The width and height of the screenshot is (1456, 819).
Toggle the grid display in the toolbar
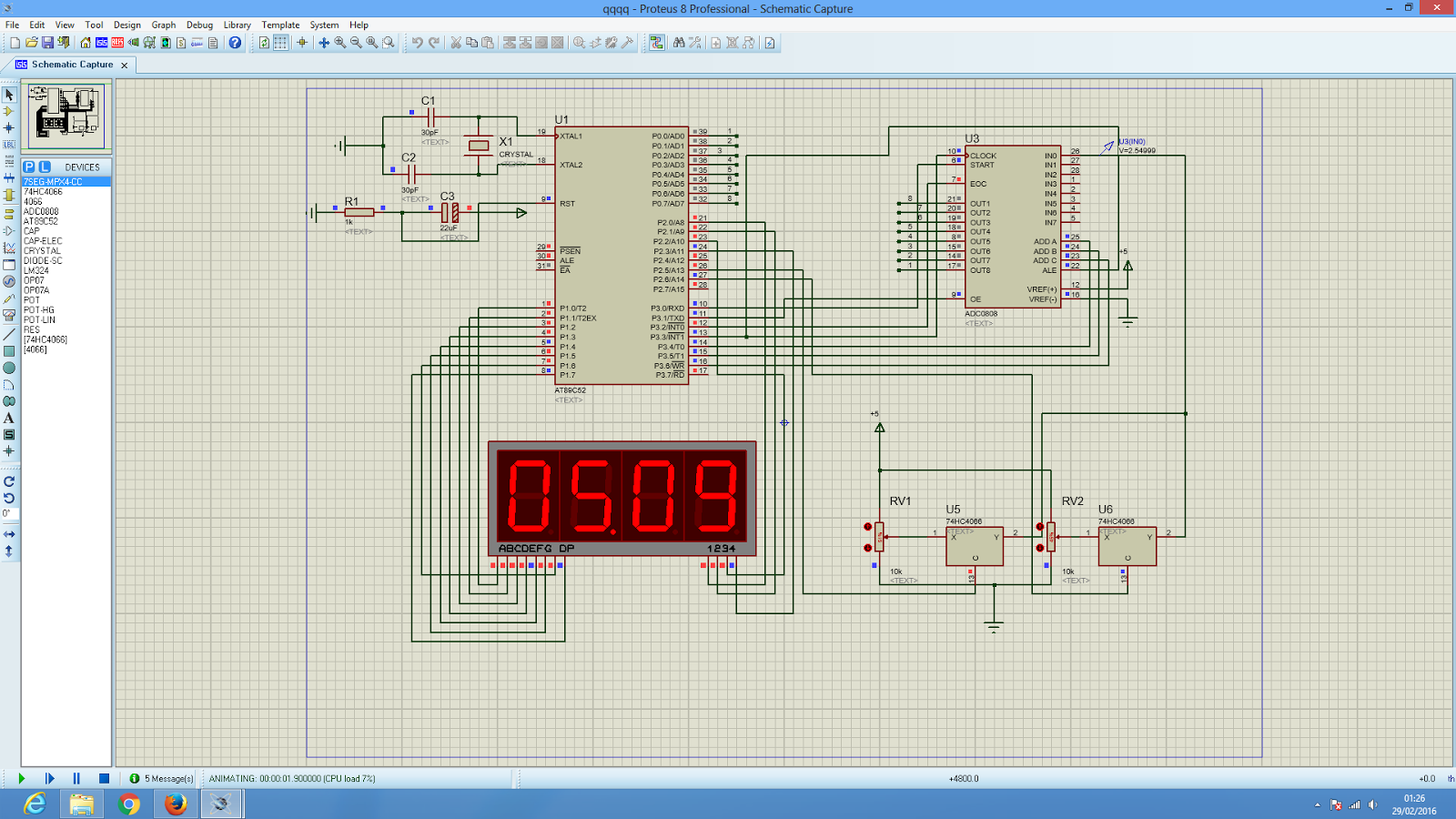[x=280, y=43]
